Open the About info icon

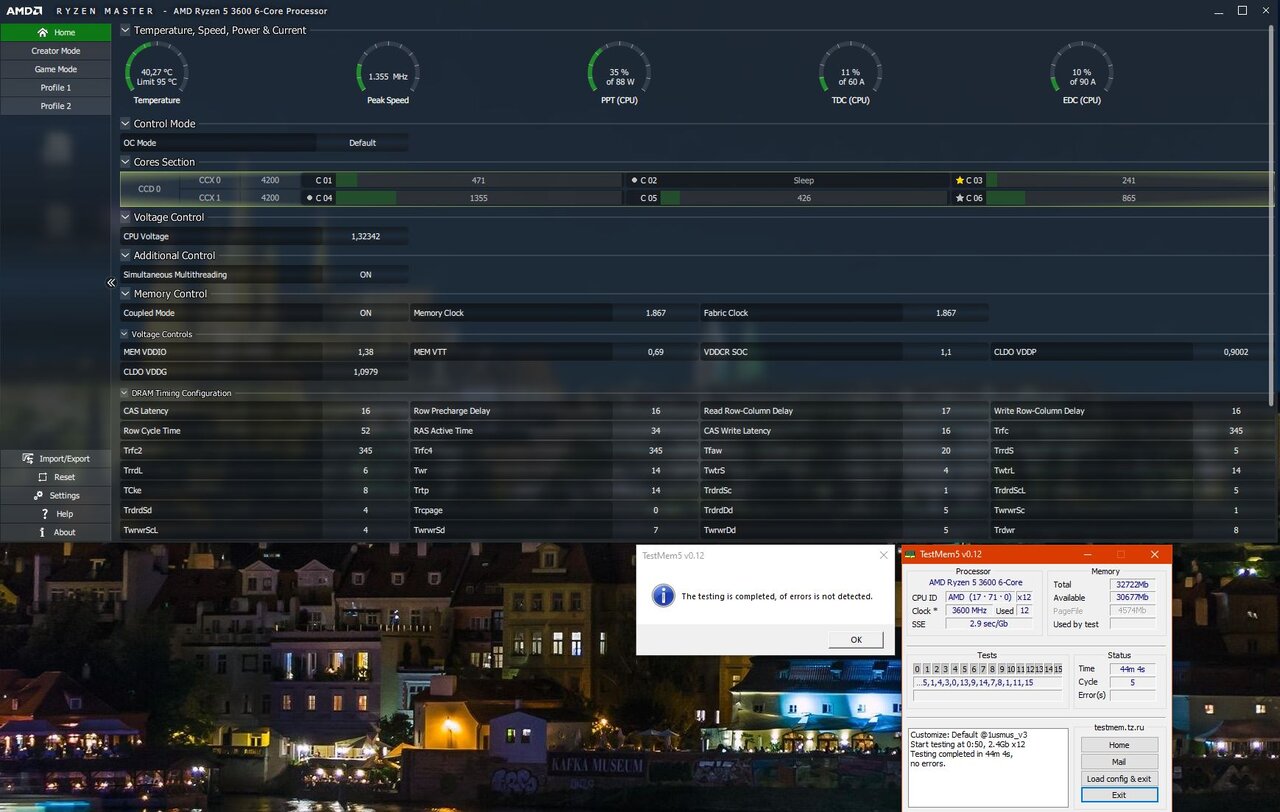point(42,532)
